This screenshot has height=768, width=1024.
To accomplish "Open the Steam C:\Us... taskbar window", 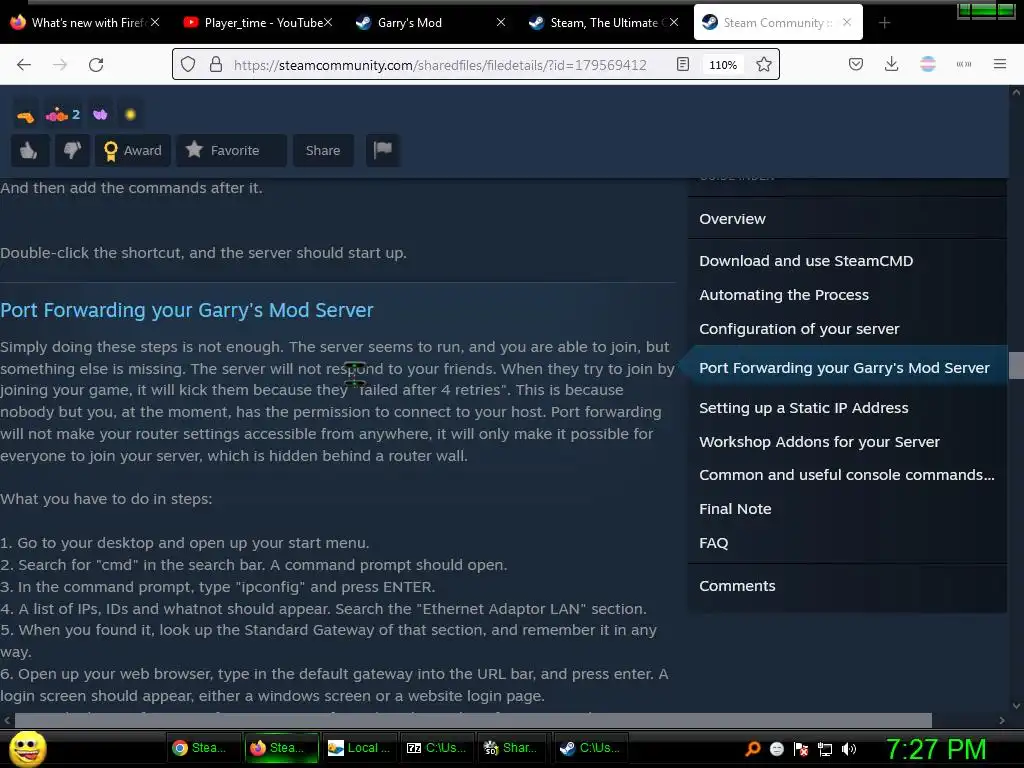I will tap(590, 748).
